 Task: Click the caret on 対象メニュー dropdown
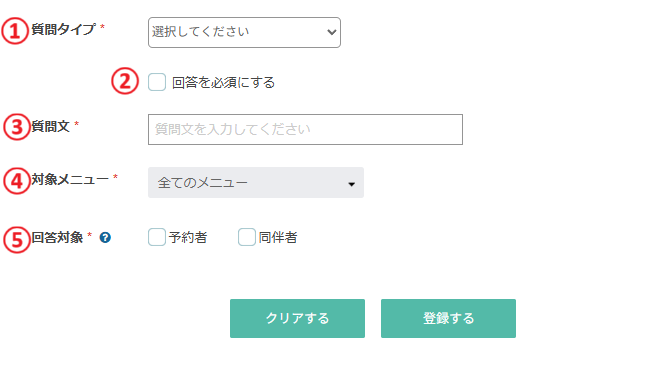[351, 184]
